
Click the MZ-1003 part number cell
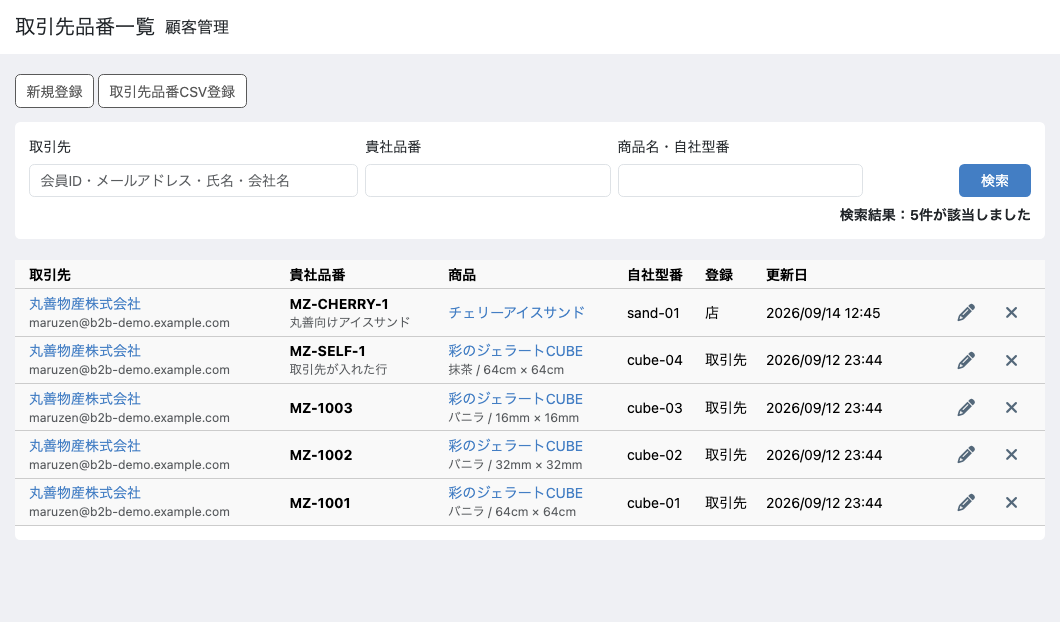tap(321, 408)
